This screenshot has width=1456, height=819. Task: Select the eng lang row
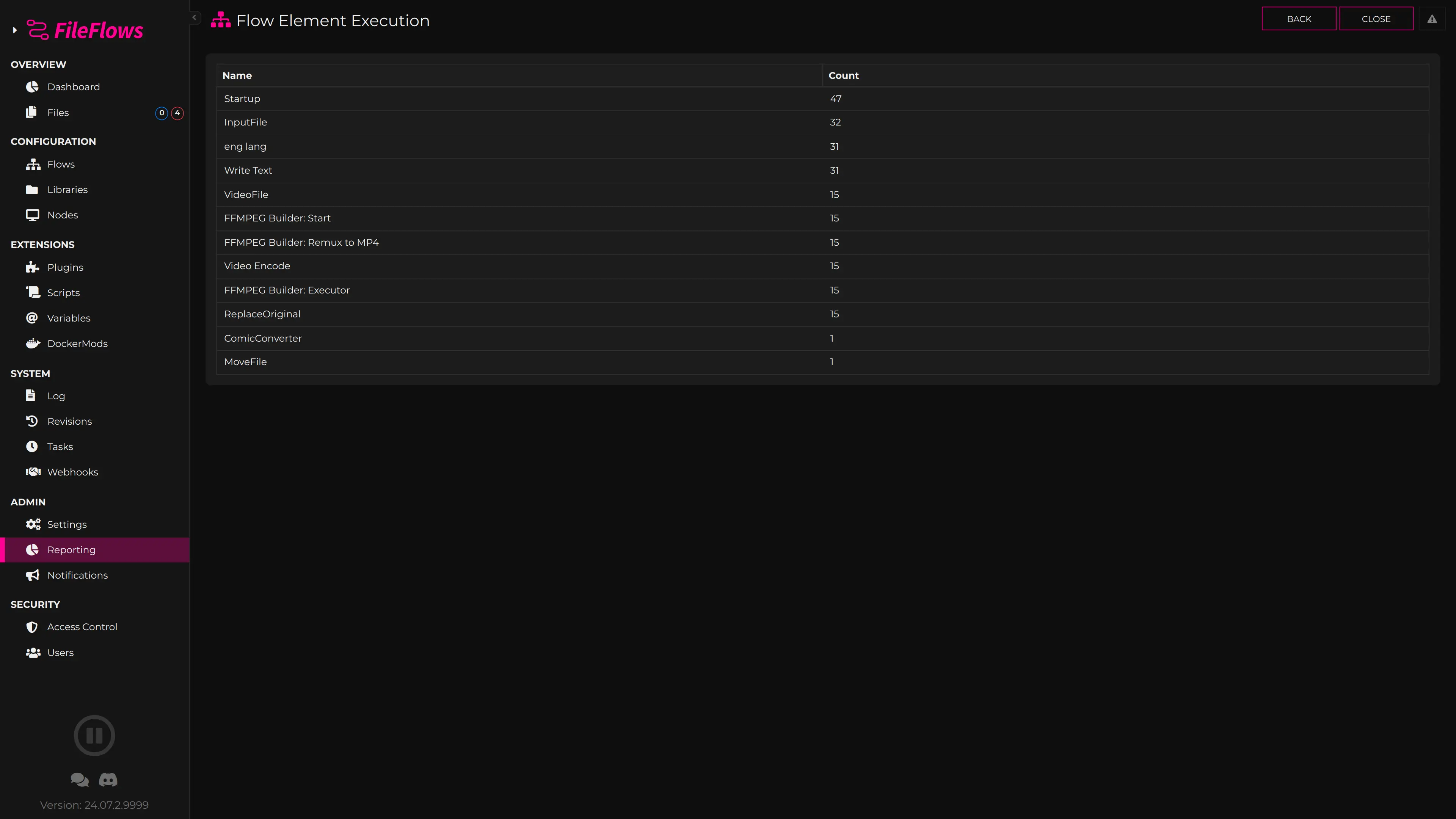coord(822,146)
